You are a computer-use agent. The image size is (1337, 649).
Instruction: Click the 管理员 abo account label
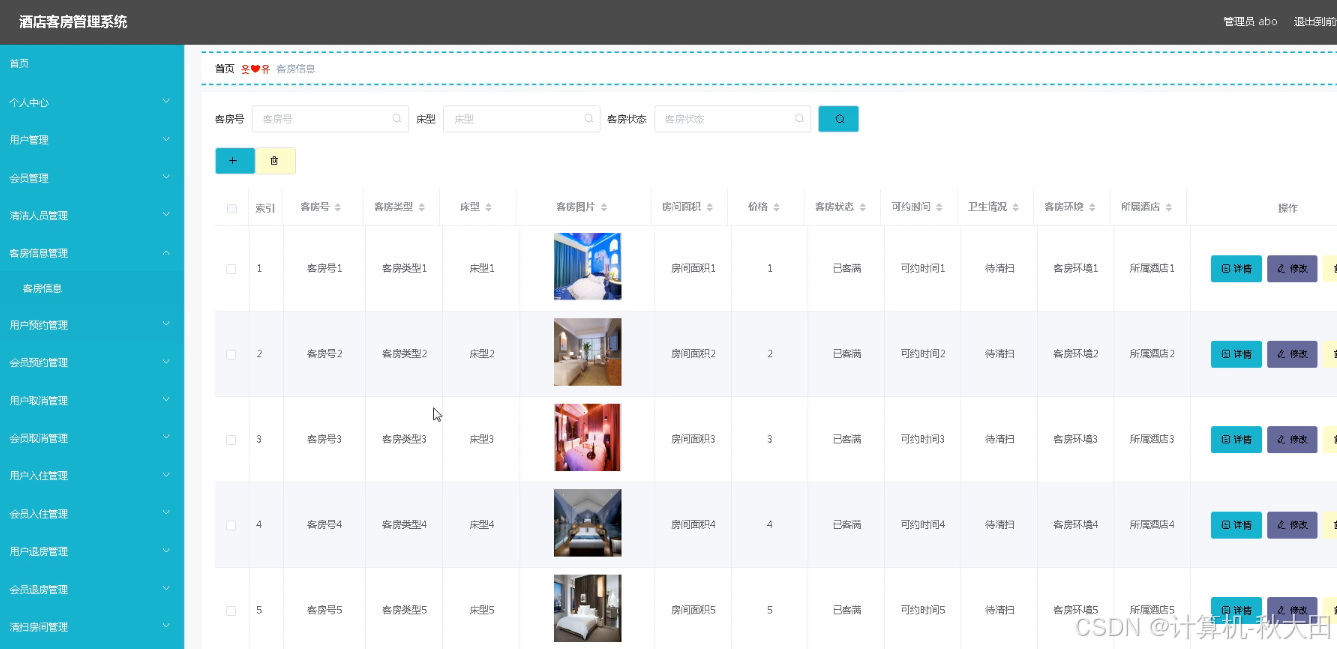[x=1250, y=22]
